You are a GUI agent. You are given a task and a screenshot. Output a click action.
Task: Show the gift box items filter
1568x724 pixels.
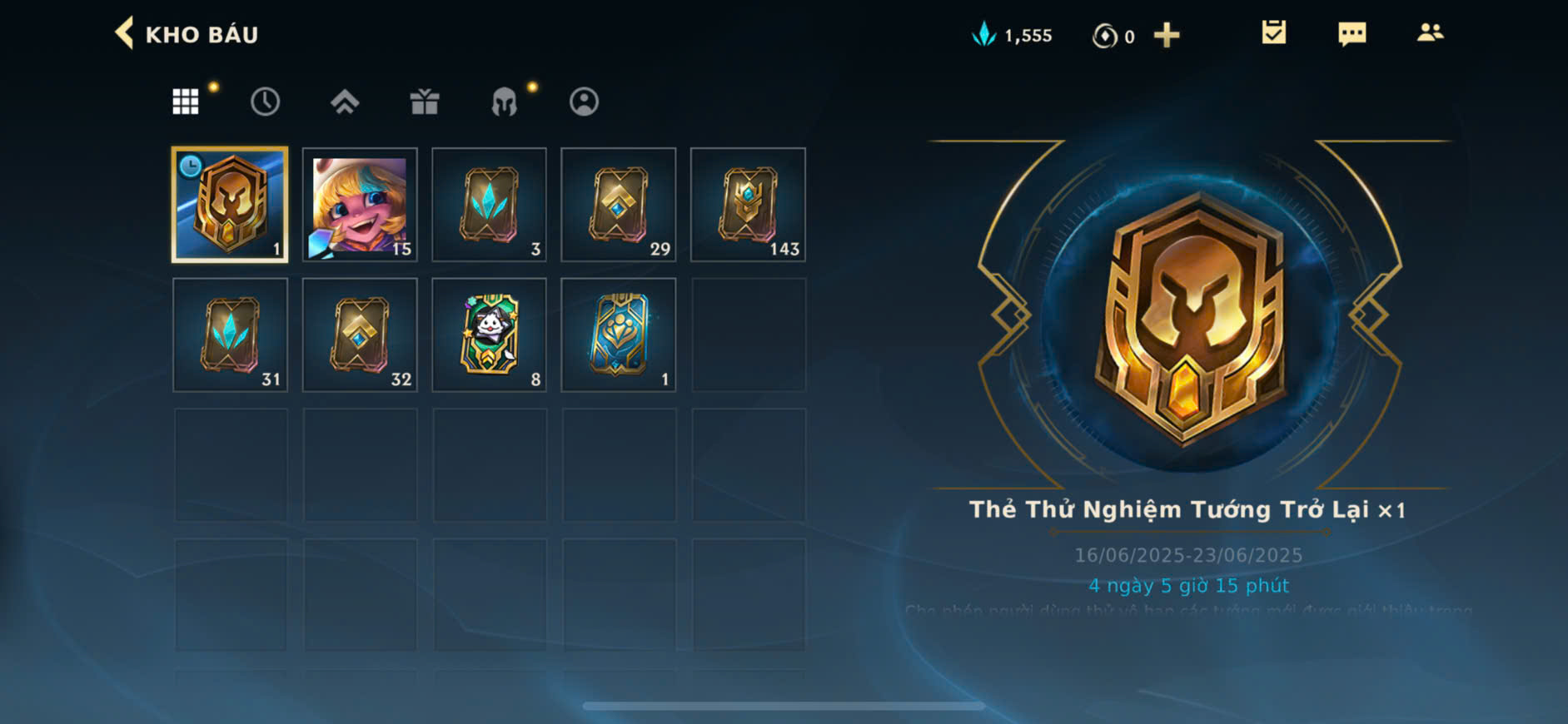(425, 102)
